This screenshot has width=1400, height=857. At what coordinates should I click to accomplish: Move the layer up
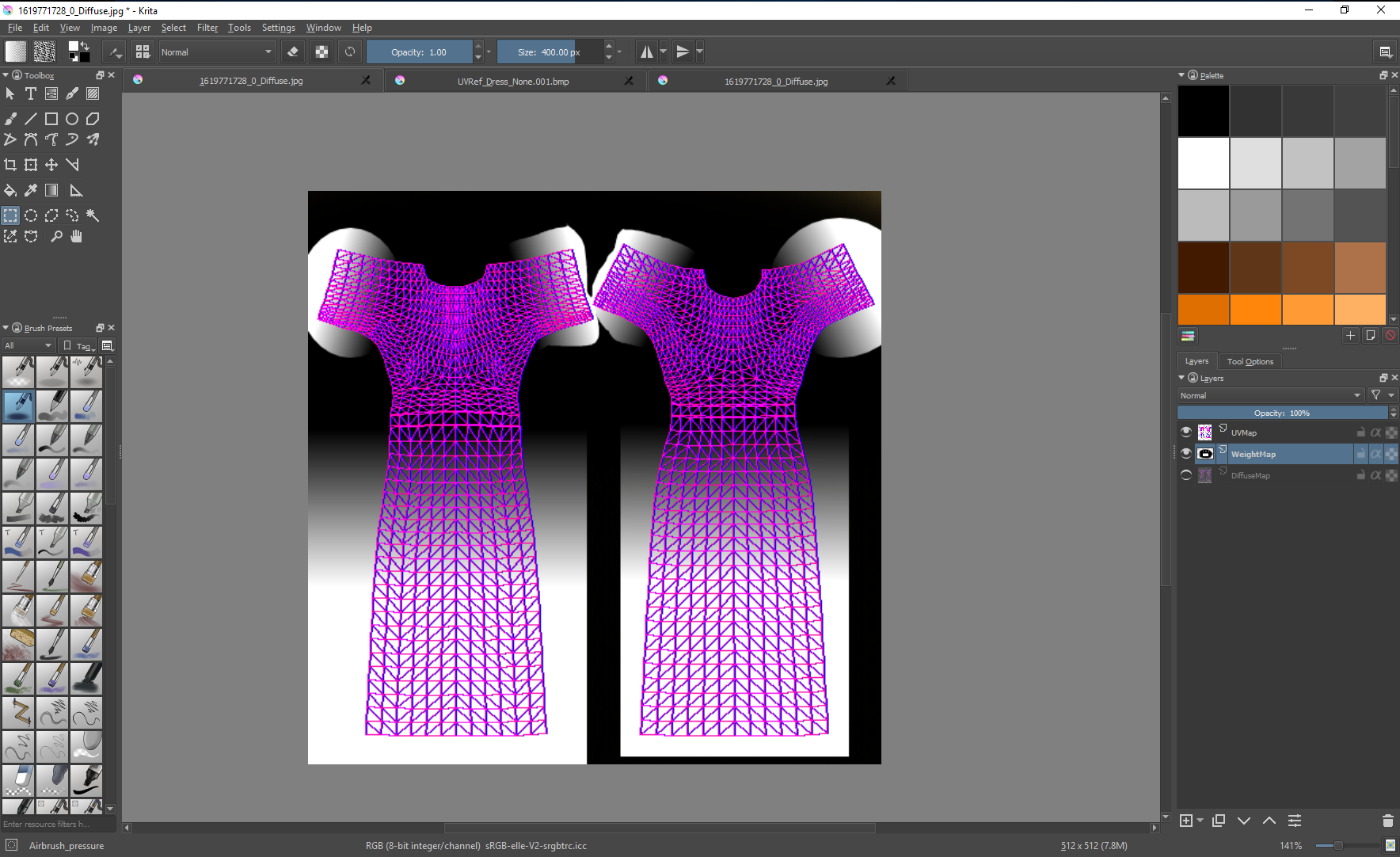pyautogui.click(x=1269, y=821)
